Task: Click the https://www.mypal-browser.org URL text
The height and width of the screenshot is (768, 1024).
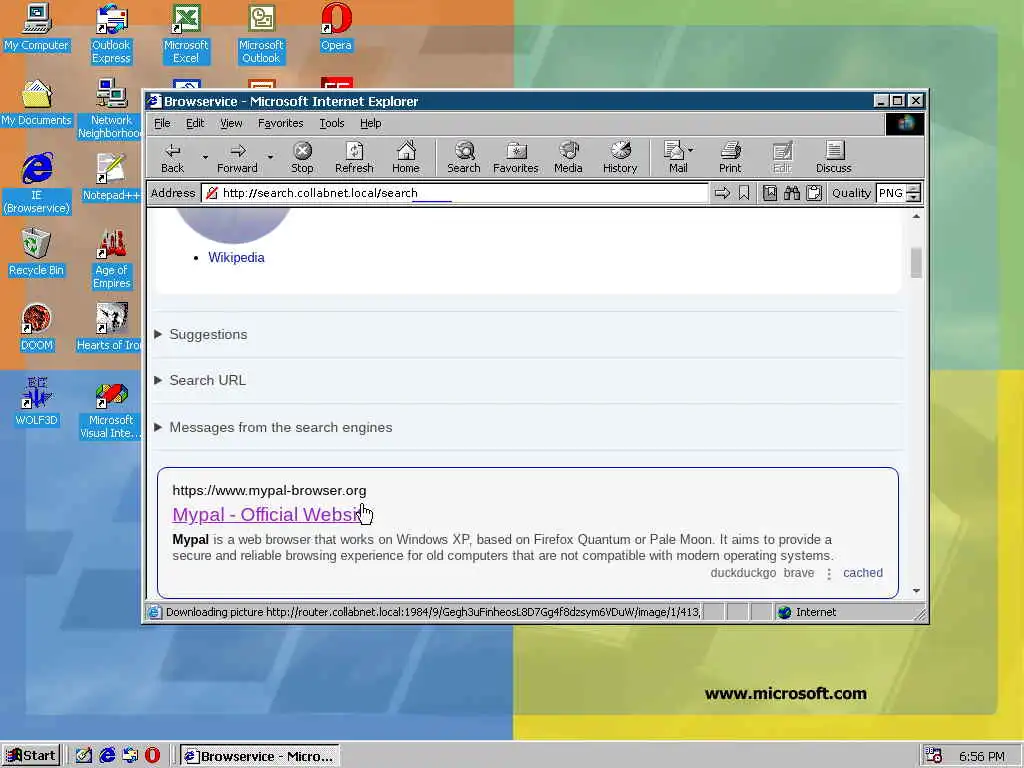Action: [269, 490]
